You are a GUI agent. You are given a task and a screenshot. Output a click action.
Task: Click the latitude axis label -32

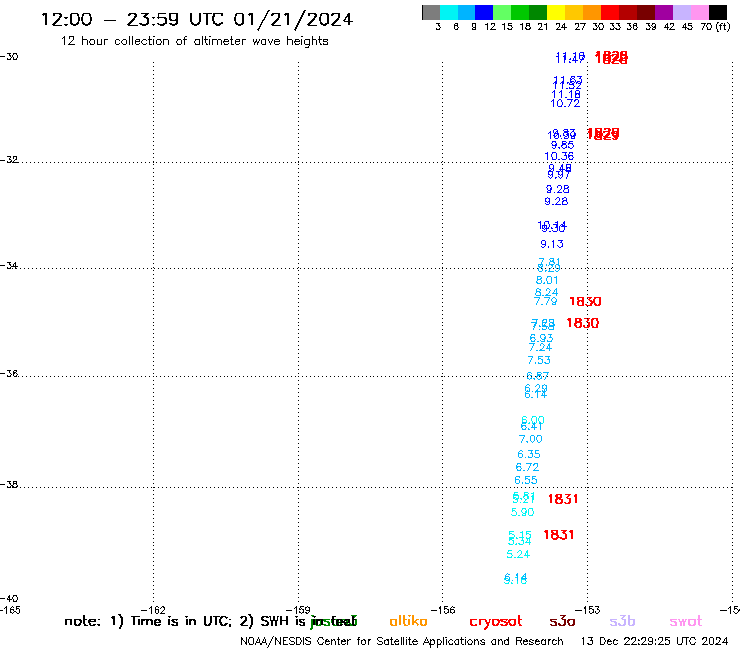[9, 160]
